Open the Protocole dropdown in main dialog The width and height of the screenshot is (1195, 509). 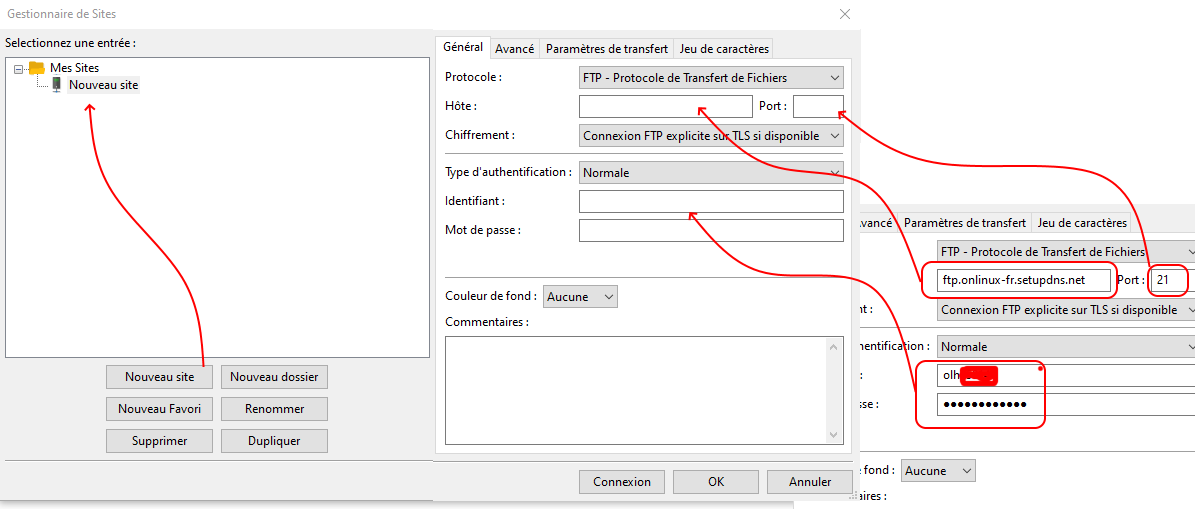[x=711, y=78]
